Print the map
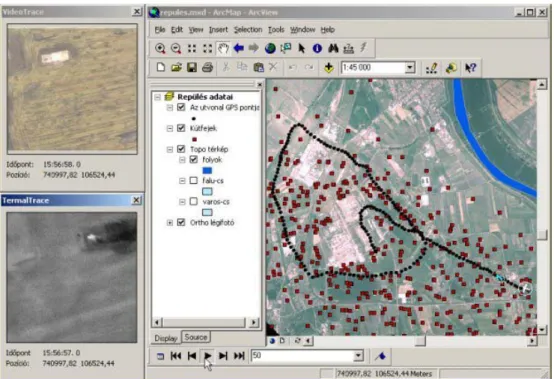554x379 pixels. coord(207,67)
